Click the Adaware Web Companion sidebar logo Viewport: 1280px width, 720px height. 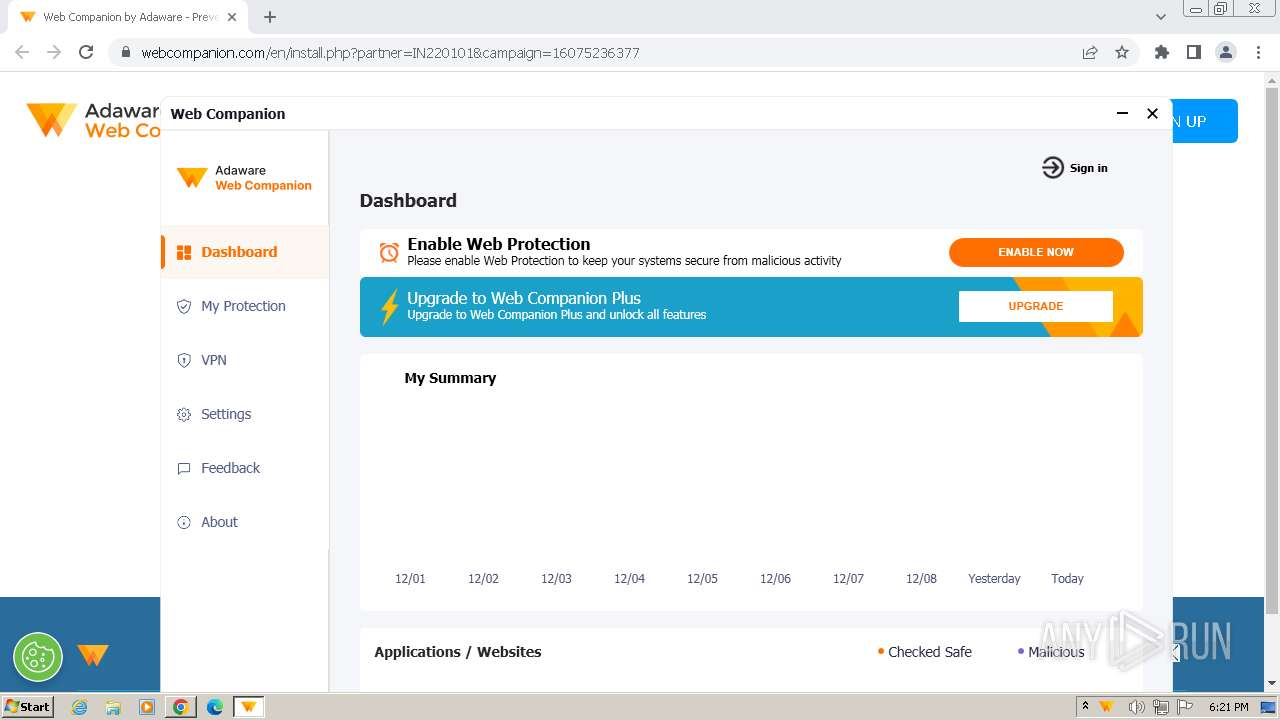coord(245,178)
